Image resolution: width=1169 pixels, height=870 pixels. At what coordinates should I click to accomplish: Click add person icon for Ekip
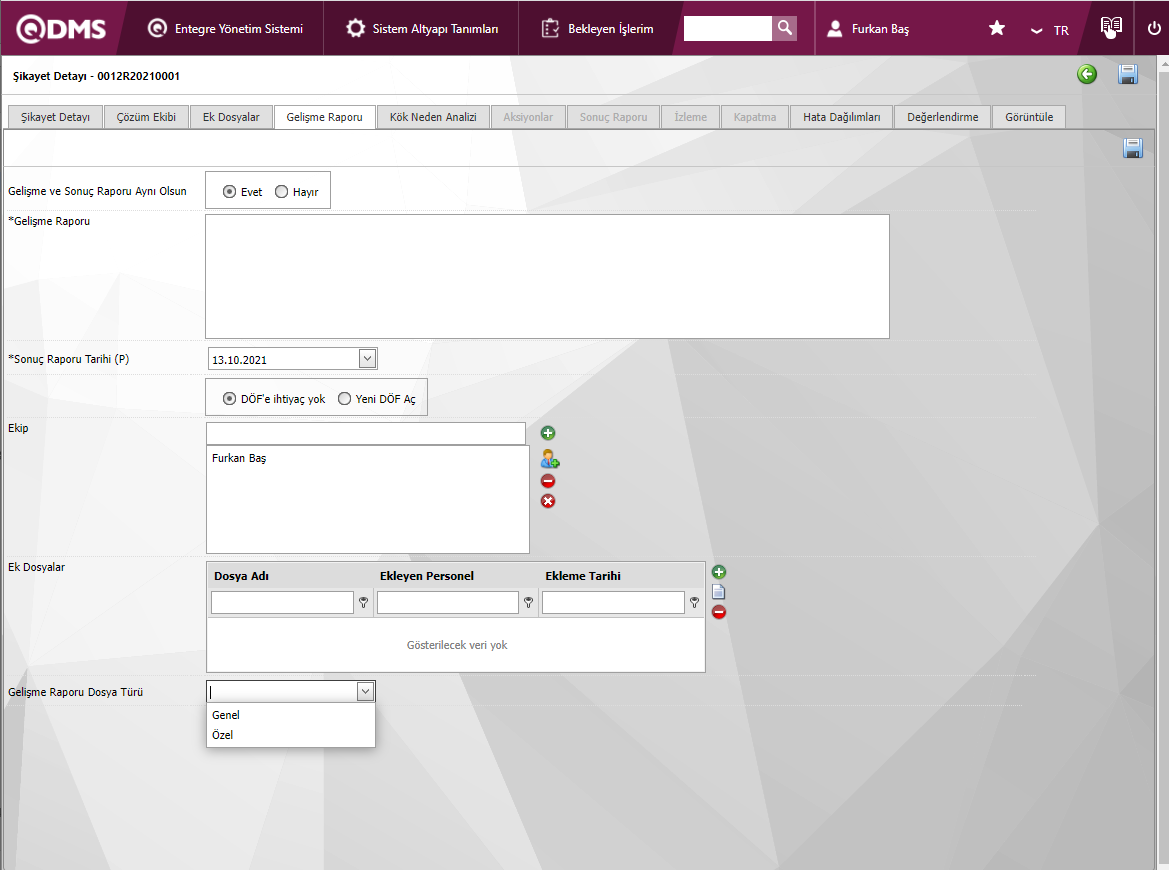tap(550, 458)
